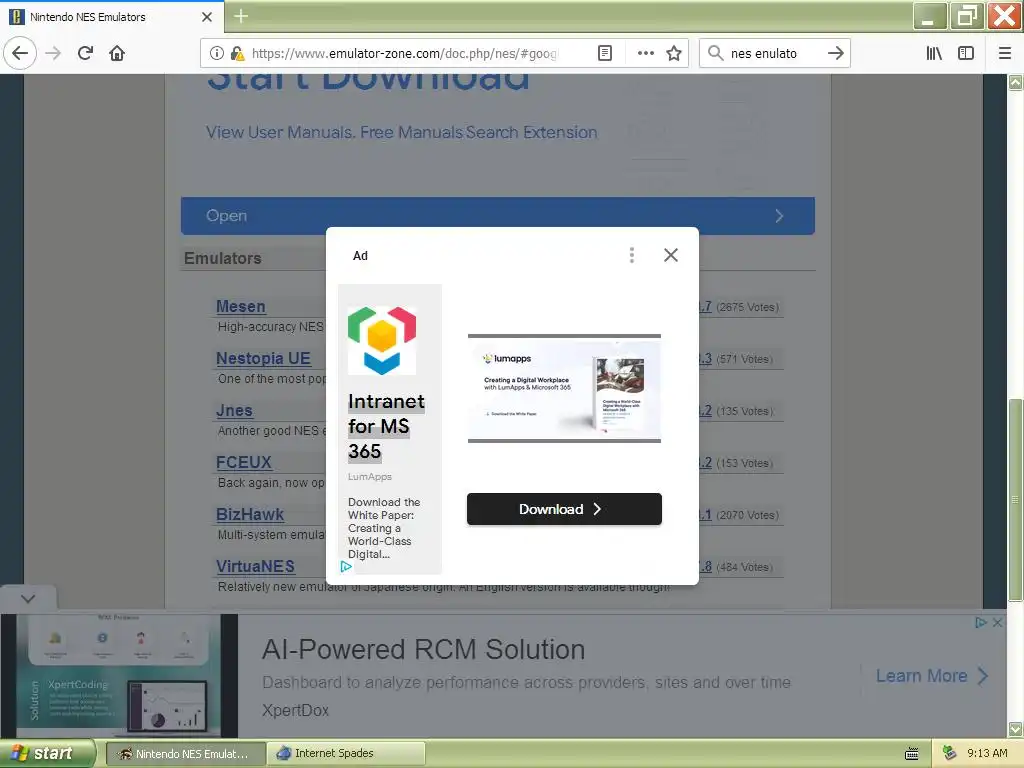The width and height of the screenshot is (1024, 768).
Task: Click 2675 Votes rating text for Mesen
Action: tap(747, 307)
